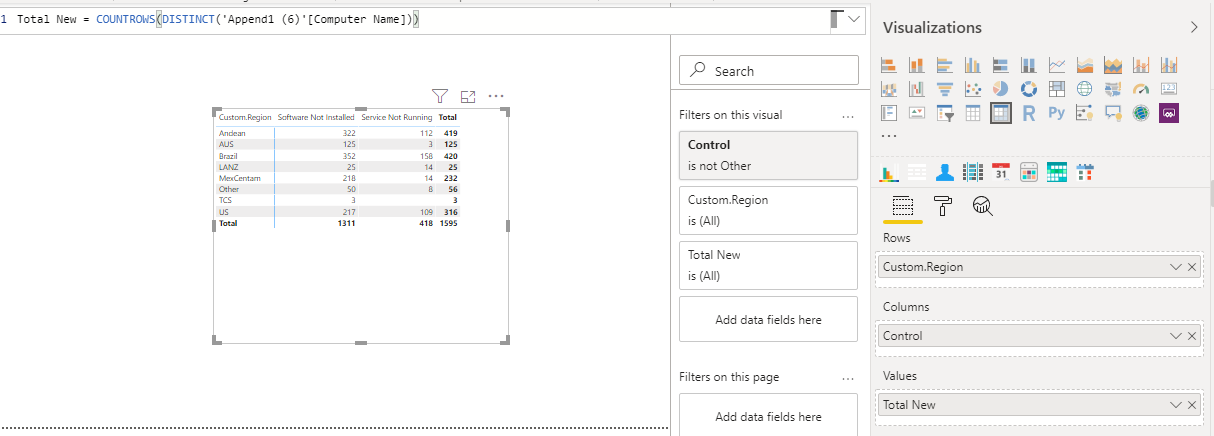Select the Key influencers visual
This screenshot has height=436, width=1214.
(1085, 113)
